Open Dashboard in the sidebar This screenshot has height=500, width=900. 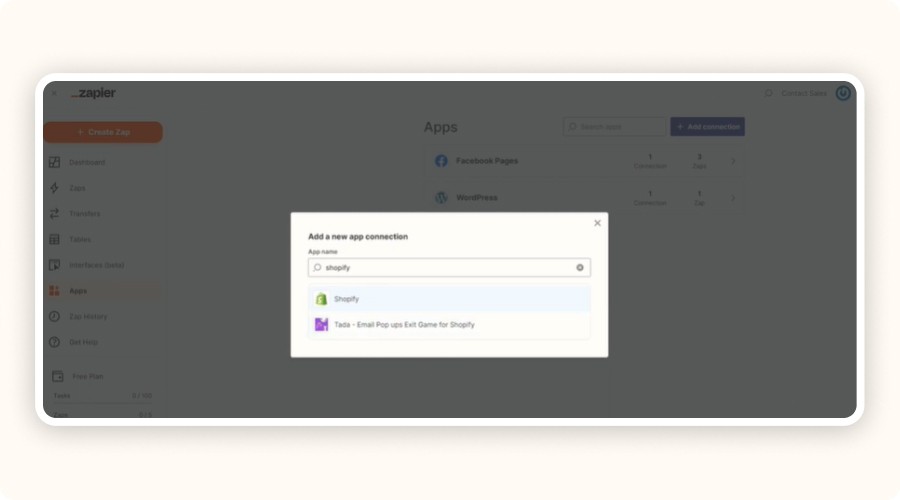coord(87,162)
